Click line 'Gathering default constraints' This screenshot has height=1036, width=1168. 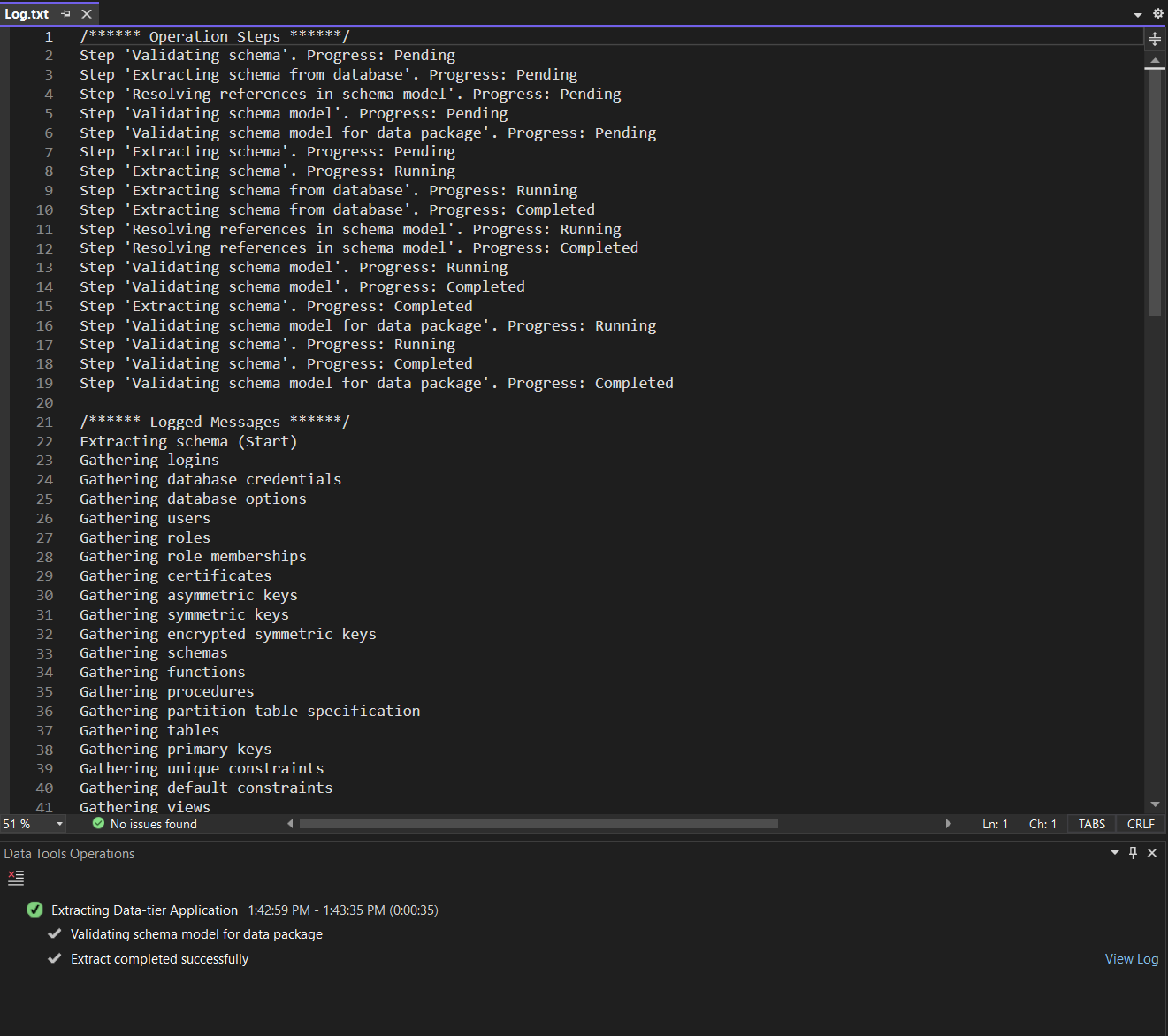(x=206, y=788)
